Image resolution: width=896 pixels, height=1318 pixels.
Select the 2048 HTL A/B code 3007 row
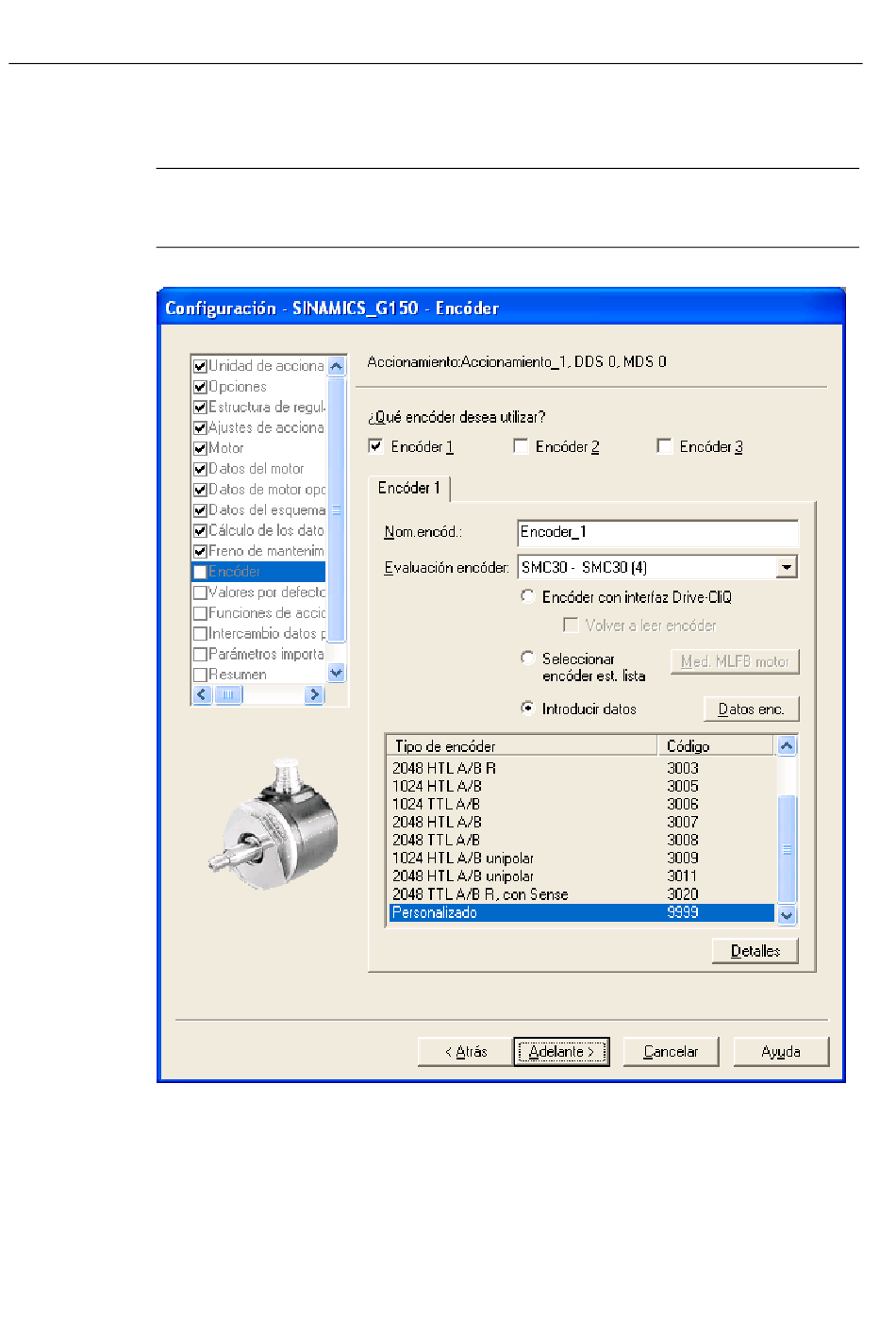581,822
